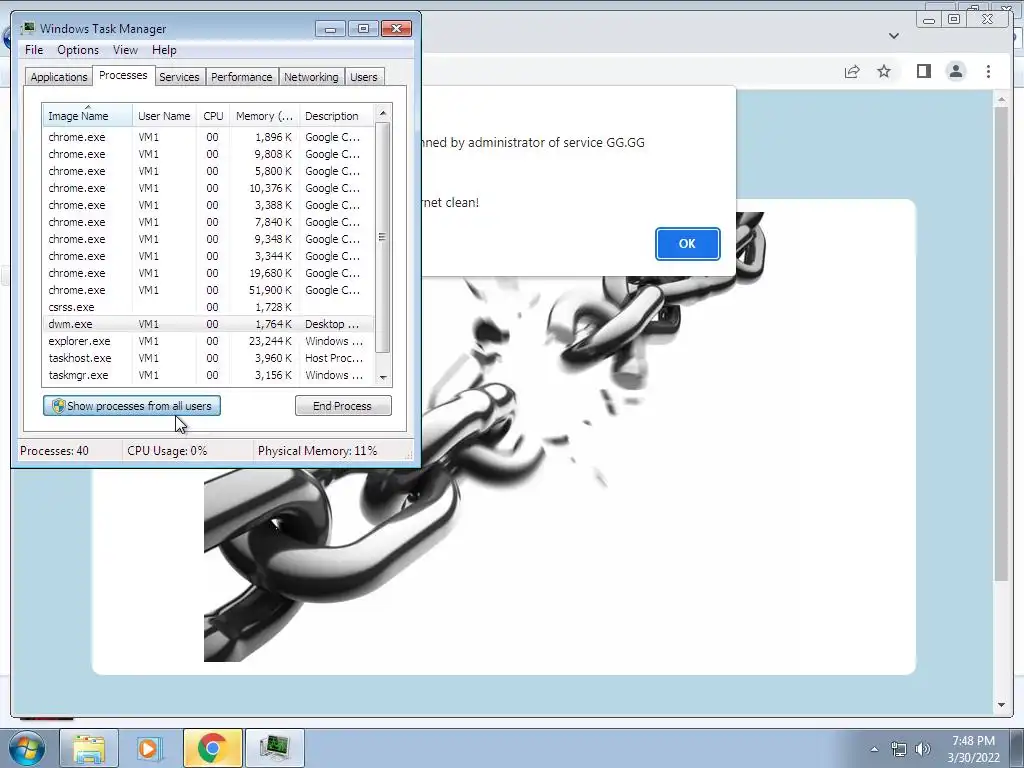
Task: Click process list scroll up arrow
Action: click(x=383, y=113)
